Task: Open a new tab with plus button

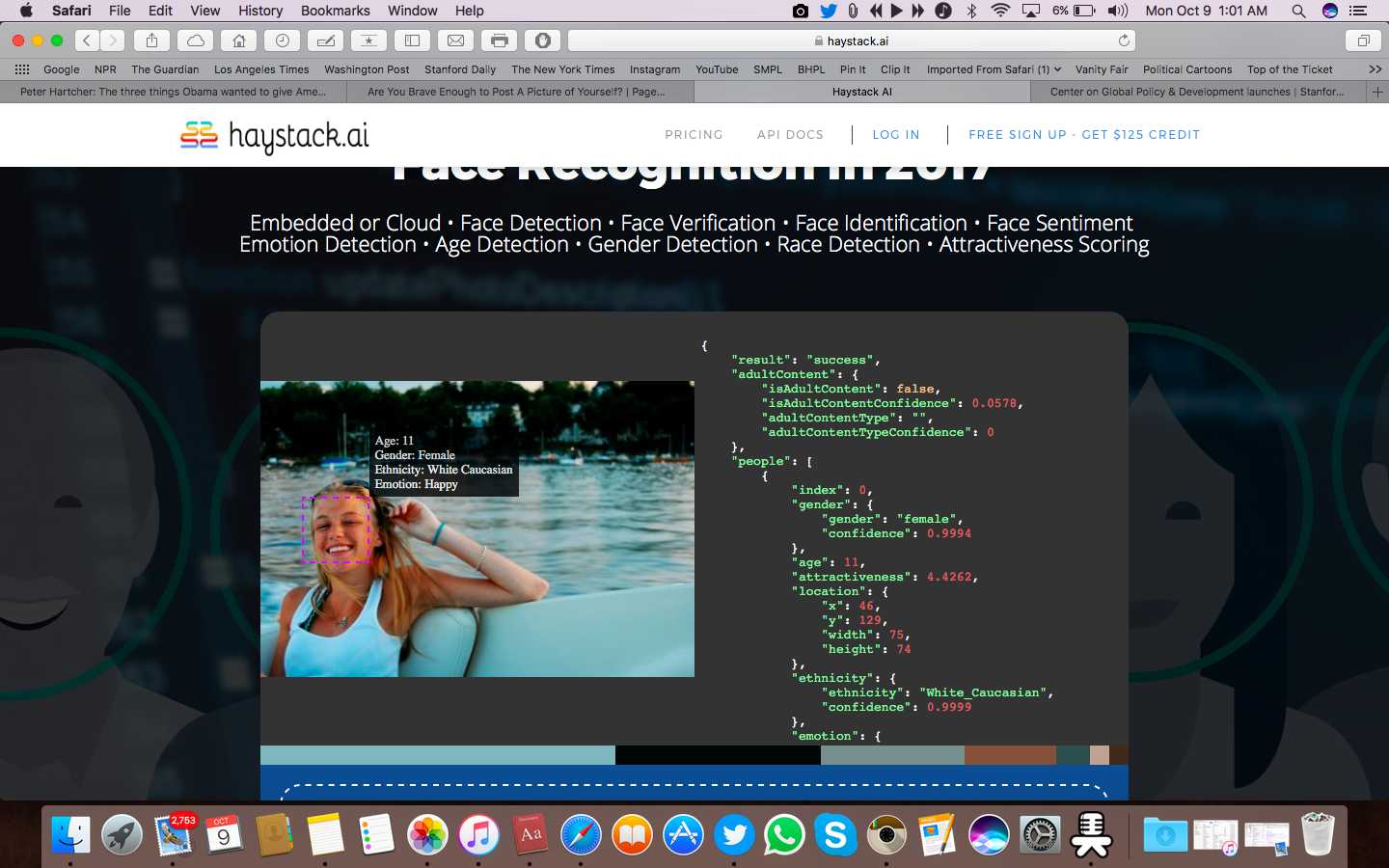Action: 1377,92
